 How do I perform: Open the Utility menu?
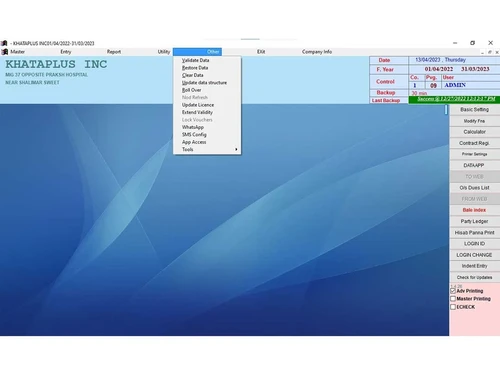164,52
